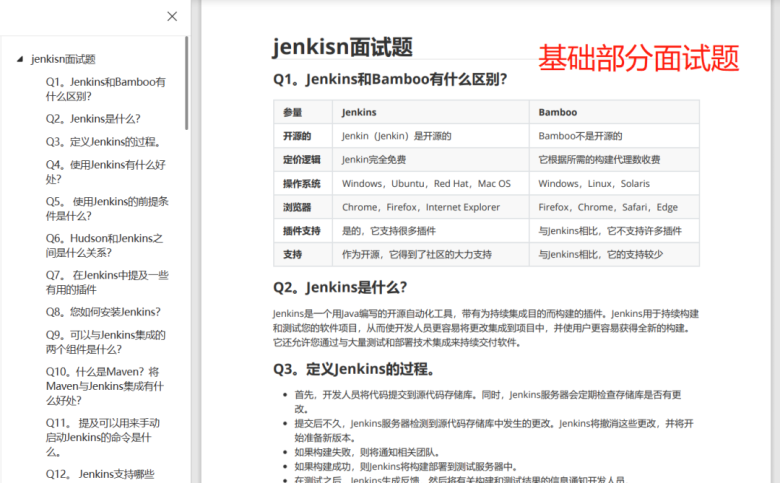Click cell Windows, Linux, Solaris
The width and height of the screenshot is (780, 483).
pyautogui.click(x=614, y=184)
